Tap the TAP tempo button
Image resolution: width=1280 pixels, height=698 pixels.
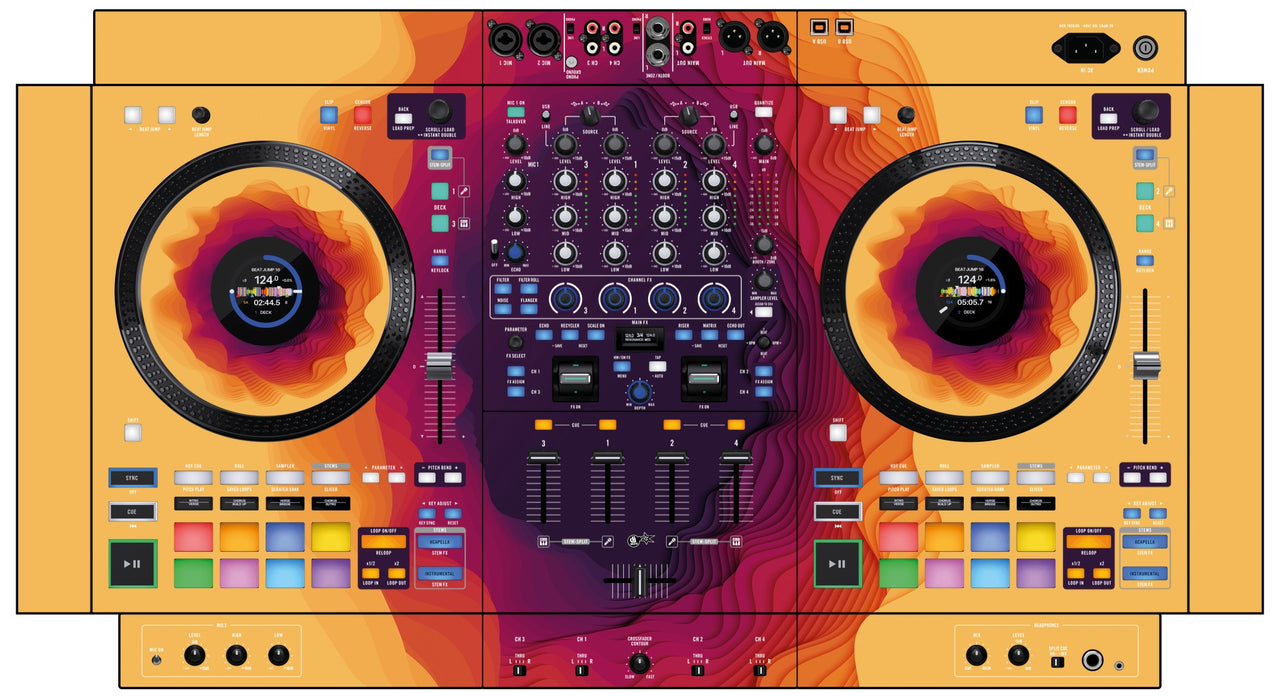click(x=657, y=366)
